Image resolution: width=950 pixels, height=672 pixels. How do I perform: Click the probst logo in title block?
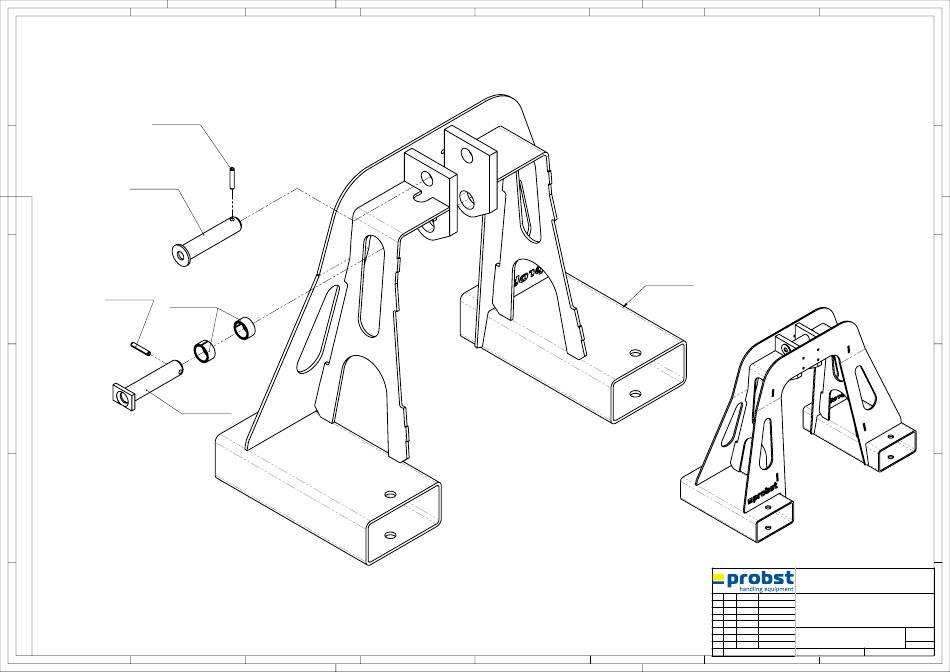(753, 581)
